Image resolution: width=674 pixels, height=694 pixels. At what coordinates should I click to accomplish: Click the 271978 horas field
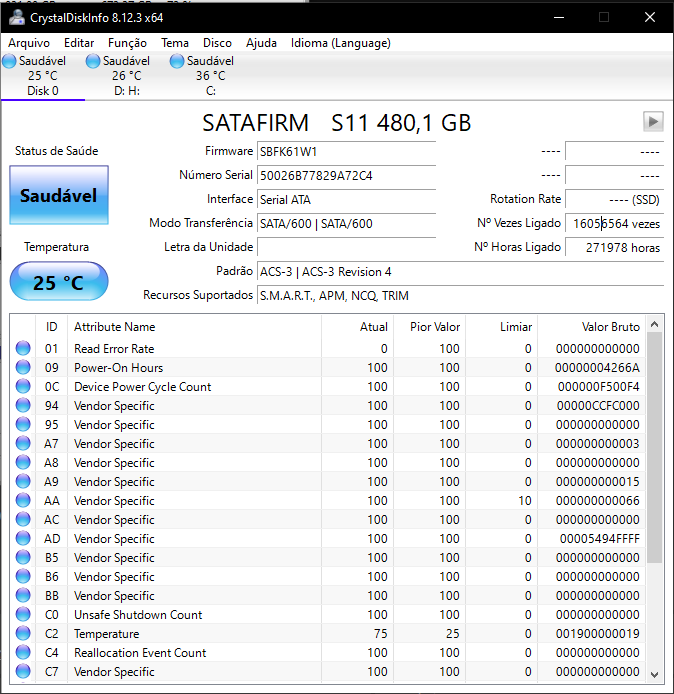click(x=615, y=247)
